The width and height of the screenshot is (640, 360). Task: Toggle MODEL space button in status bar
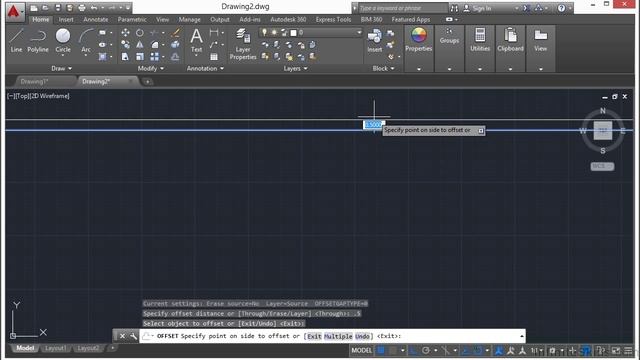[362, 350]
